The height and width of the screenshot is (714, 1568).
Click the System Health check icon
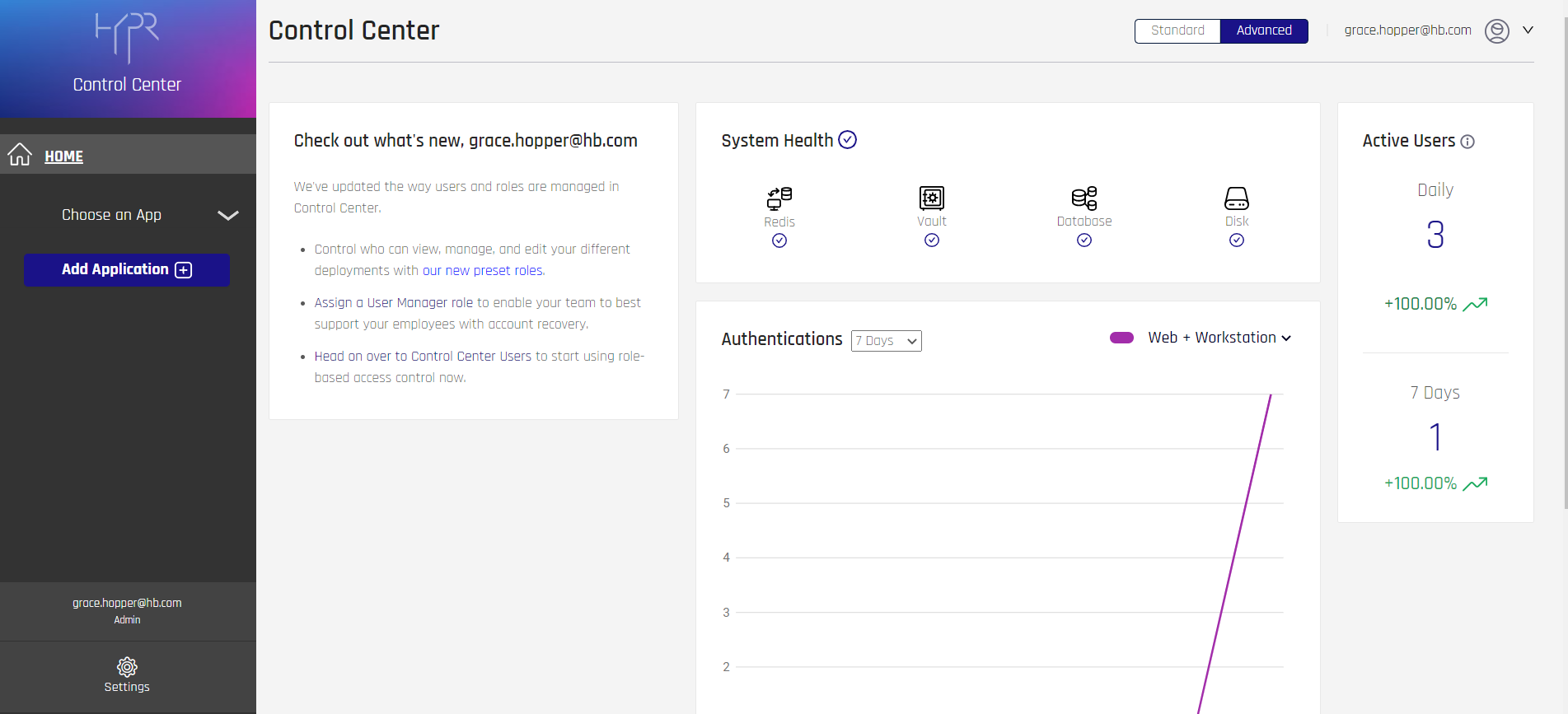[847, 140]
